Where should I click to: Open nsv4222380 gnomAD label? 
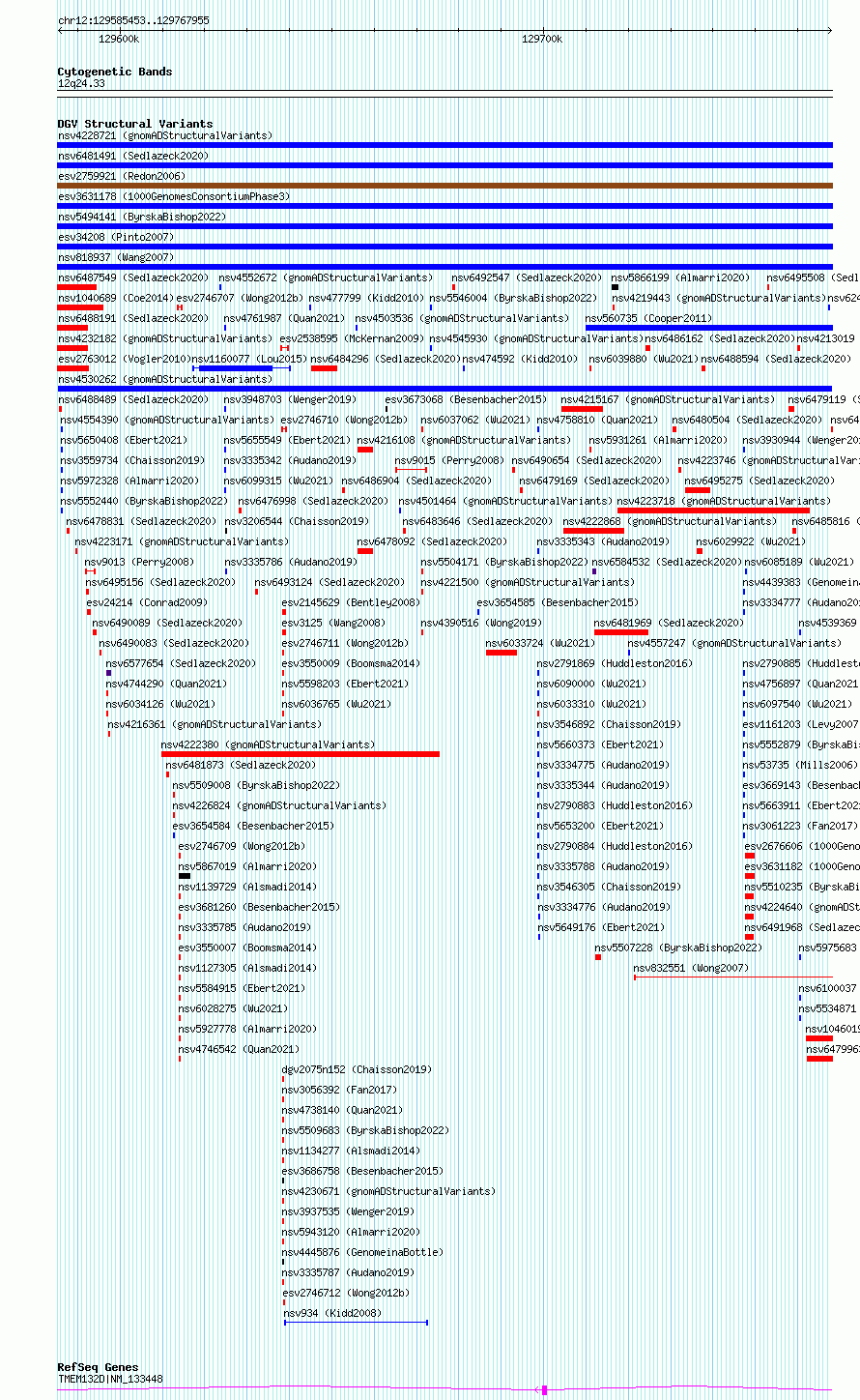point(268,744)
